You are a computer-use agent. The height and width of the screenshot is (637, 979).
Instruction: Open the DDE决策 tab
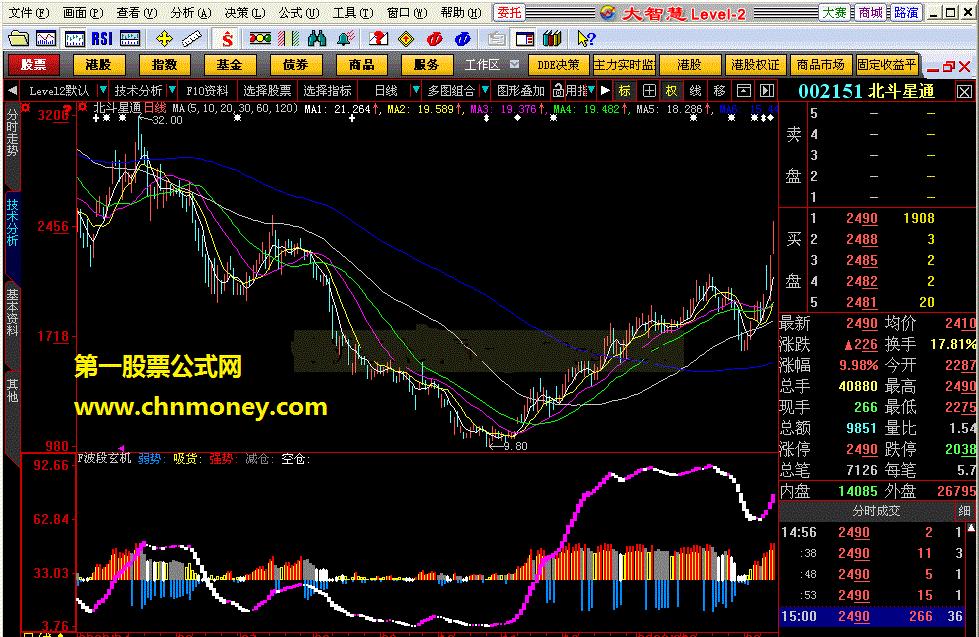coord(558,65)
